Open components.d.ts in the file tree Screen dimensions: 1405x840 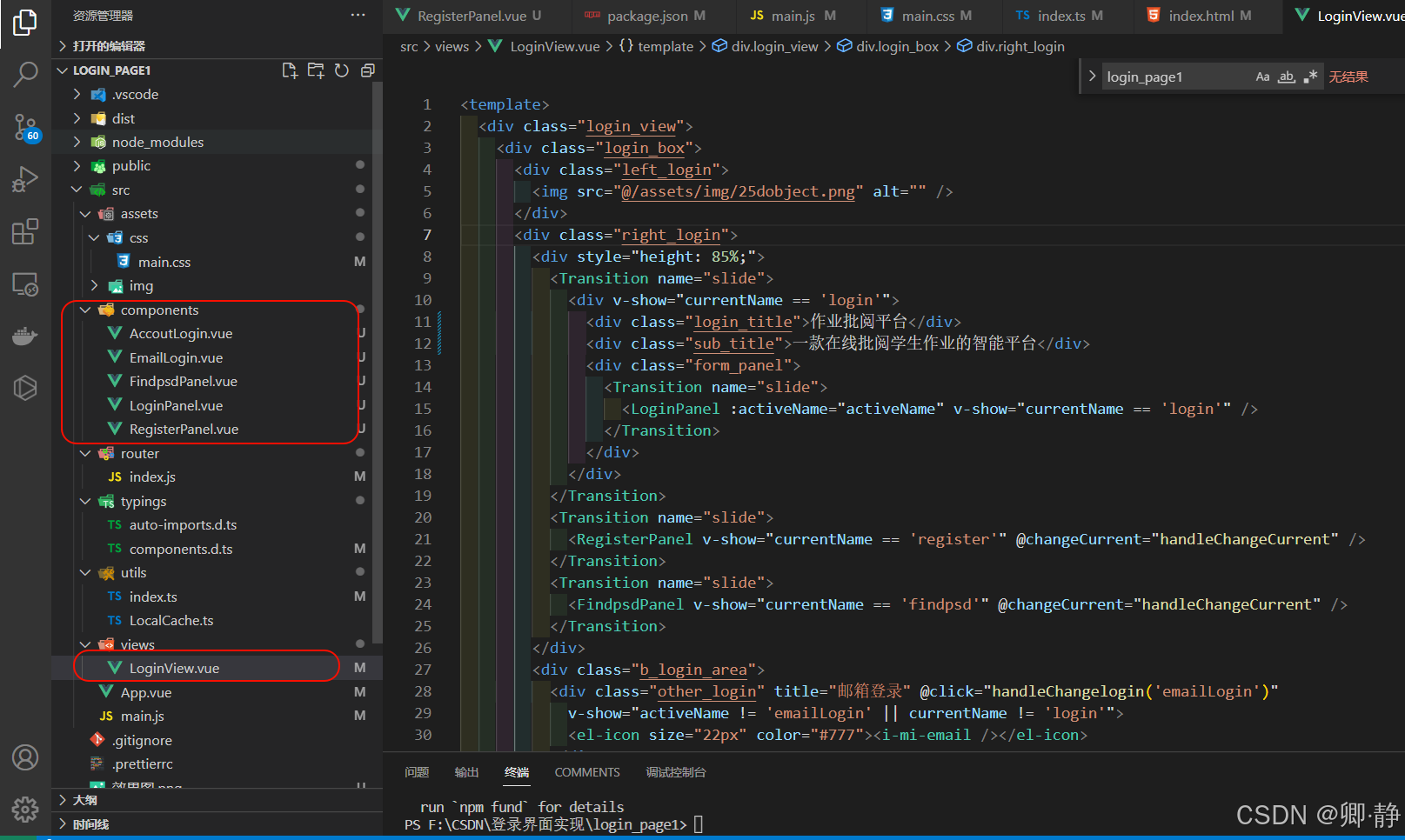(181, 549)
